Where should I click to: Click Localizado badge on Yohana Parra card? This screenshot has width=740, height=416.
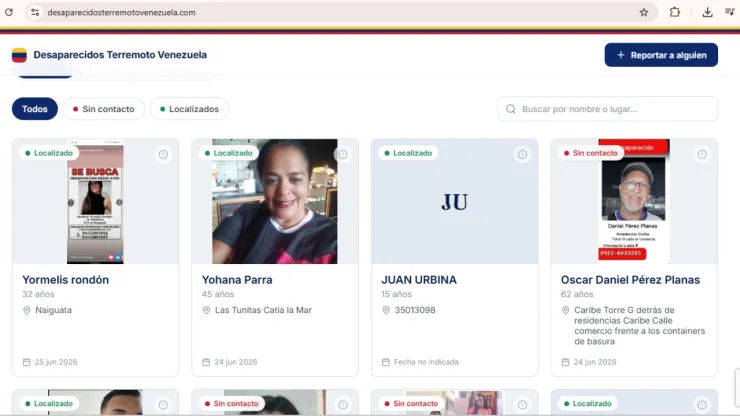(x=228, y=153)
